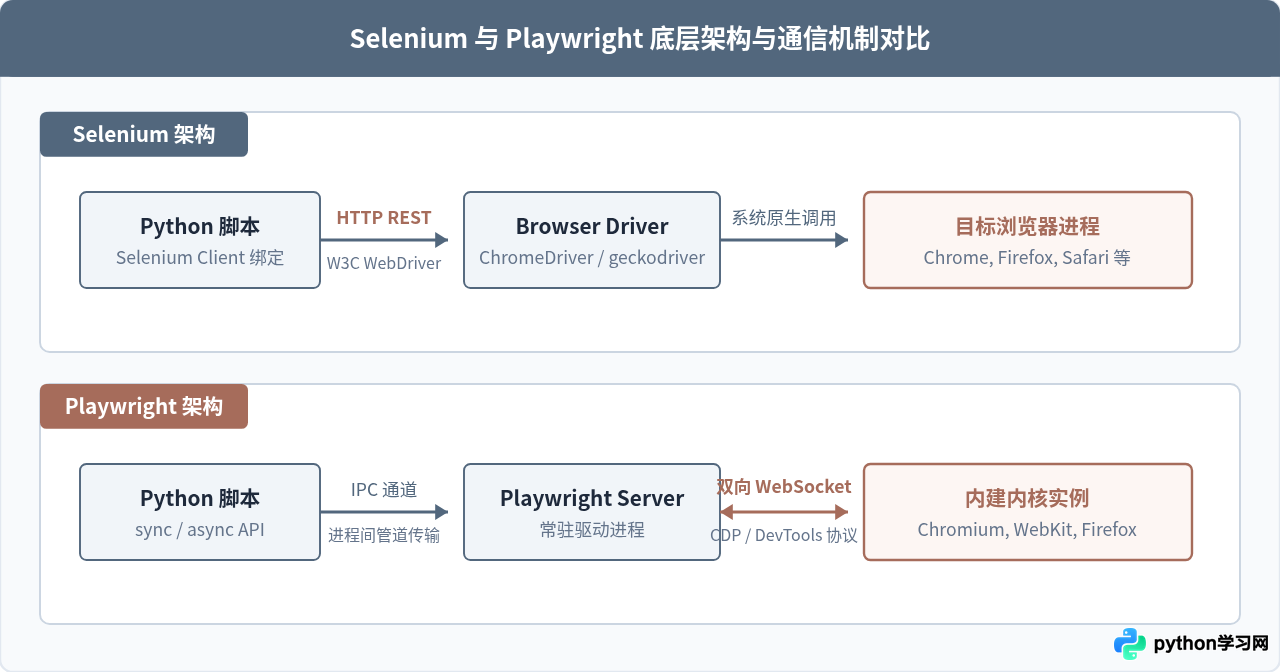Click the Python 脚本 box with sync / async API
This screenshot has width=1280, height=672.
[x=200, y=512]
